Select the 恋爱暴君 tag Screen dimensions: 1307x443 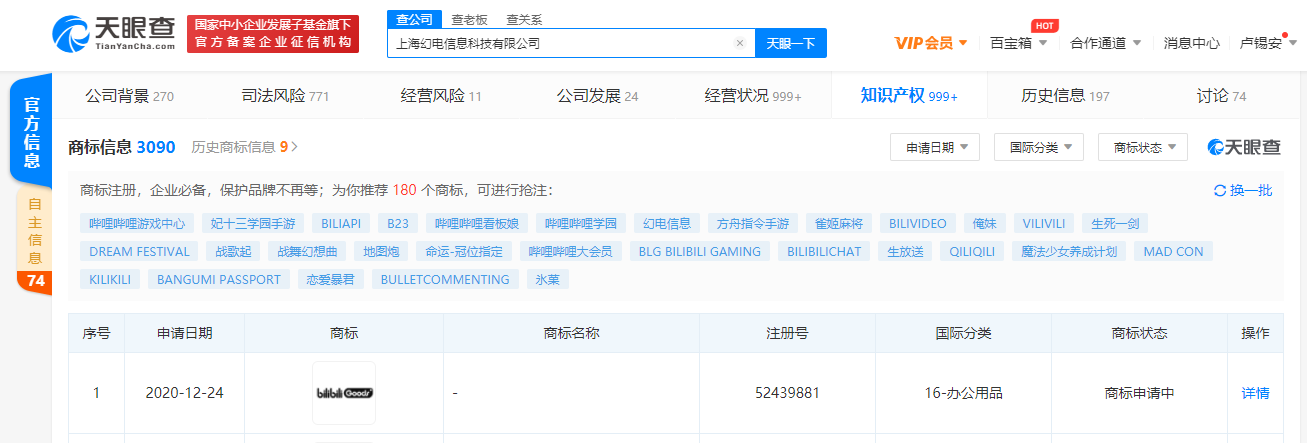pyautogui.click(x=331, y=279)
